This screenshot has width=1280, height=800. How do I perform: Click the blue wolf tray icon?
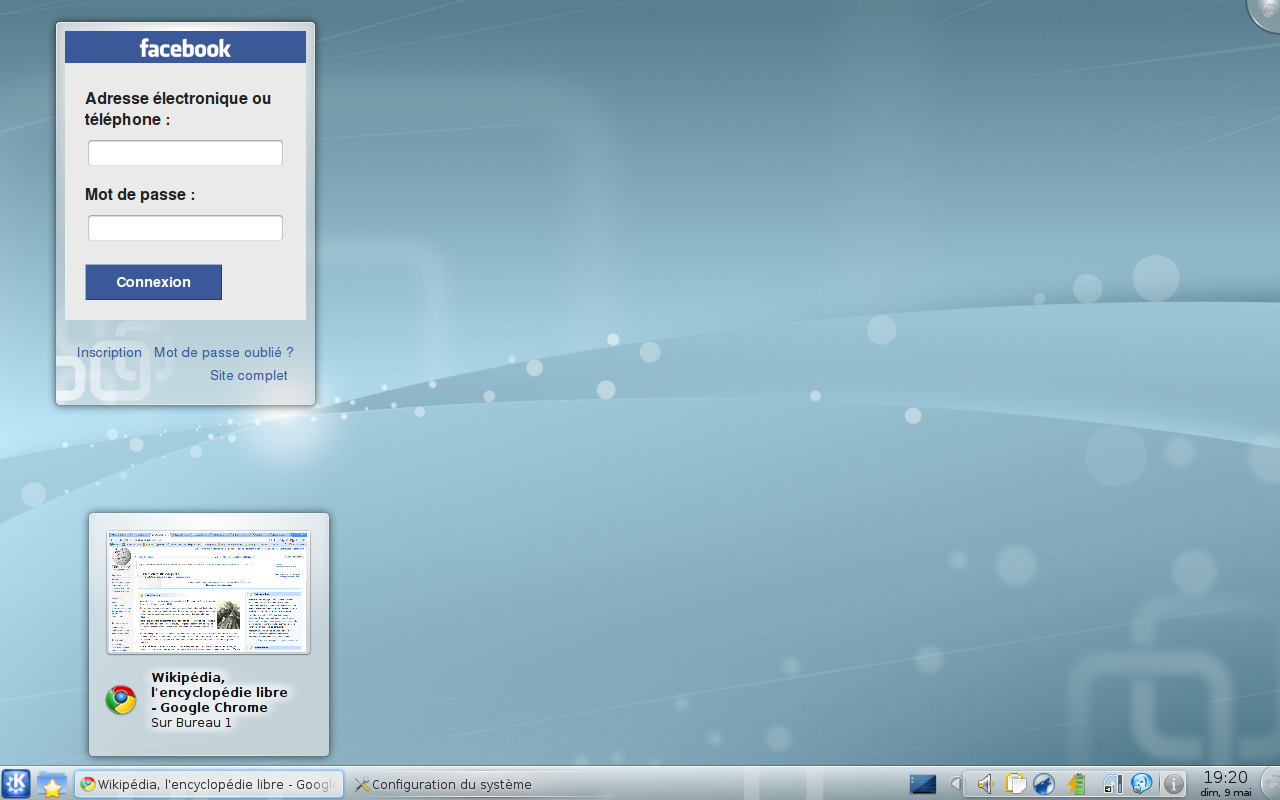coord(1044,784)
